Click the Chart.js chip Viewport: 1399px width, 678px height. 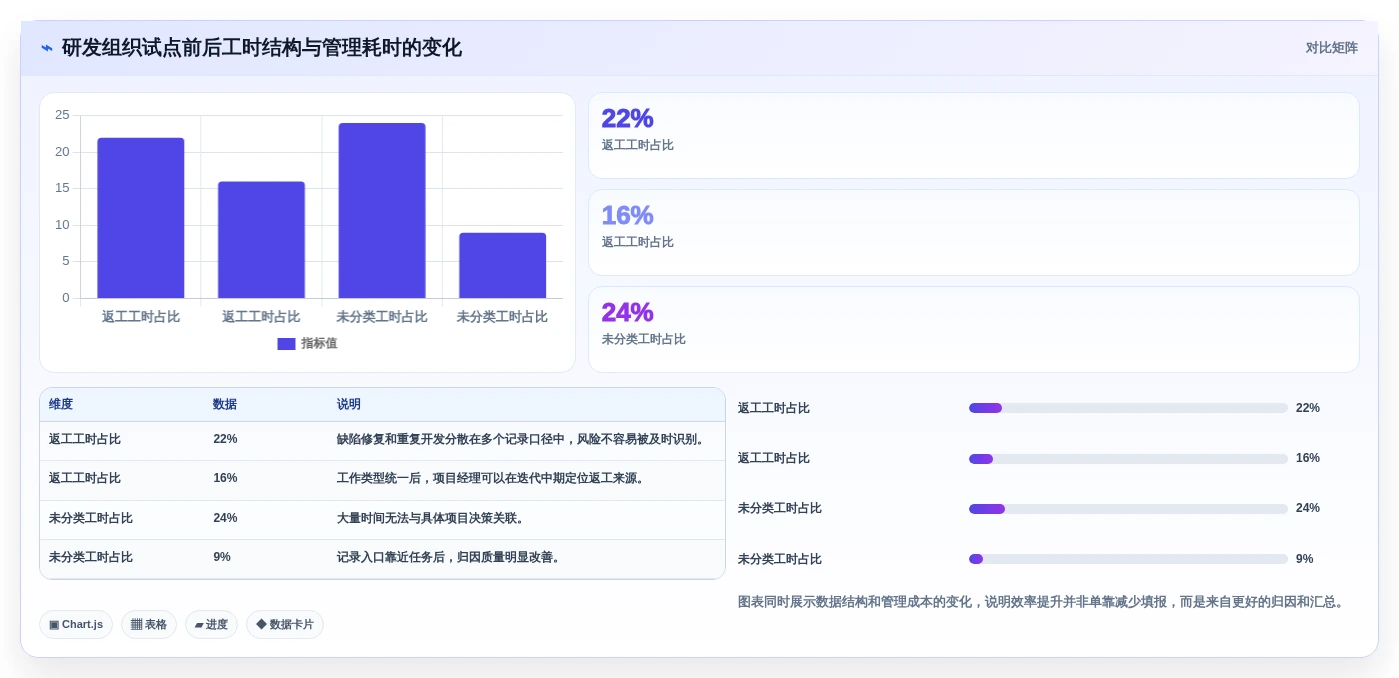click(x=76, y=625)
